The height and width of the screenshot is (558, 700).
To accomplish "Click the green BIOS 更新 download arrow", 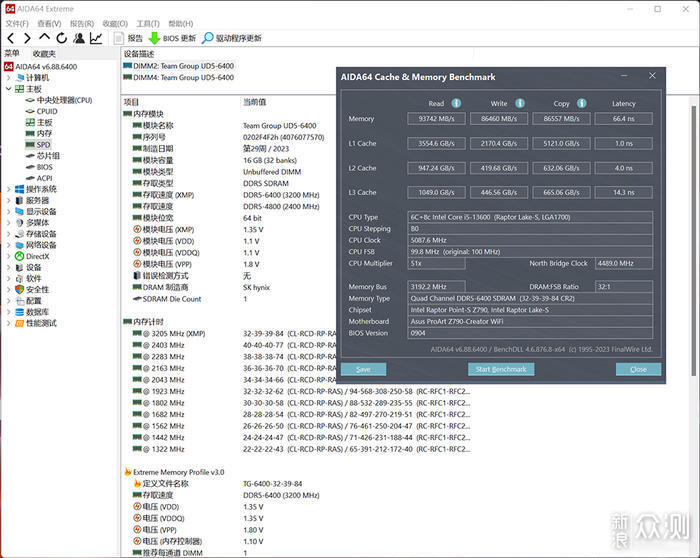I will click(x=154, y=38).
